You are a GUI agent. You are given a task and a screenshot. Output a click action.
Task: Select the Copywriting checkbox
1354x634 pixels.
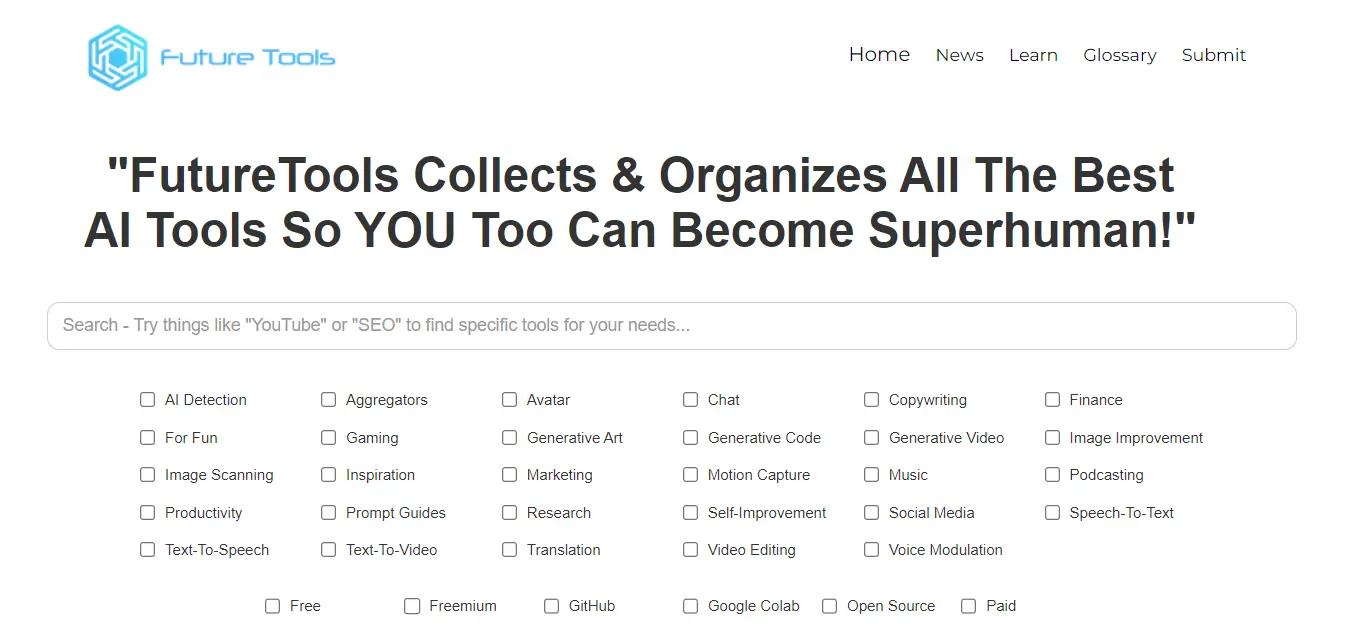pyautogui.click(x=872, y=400)
